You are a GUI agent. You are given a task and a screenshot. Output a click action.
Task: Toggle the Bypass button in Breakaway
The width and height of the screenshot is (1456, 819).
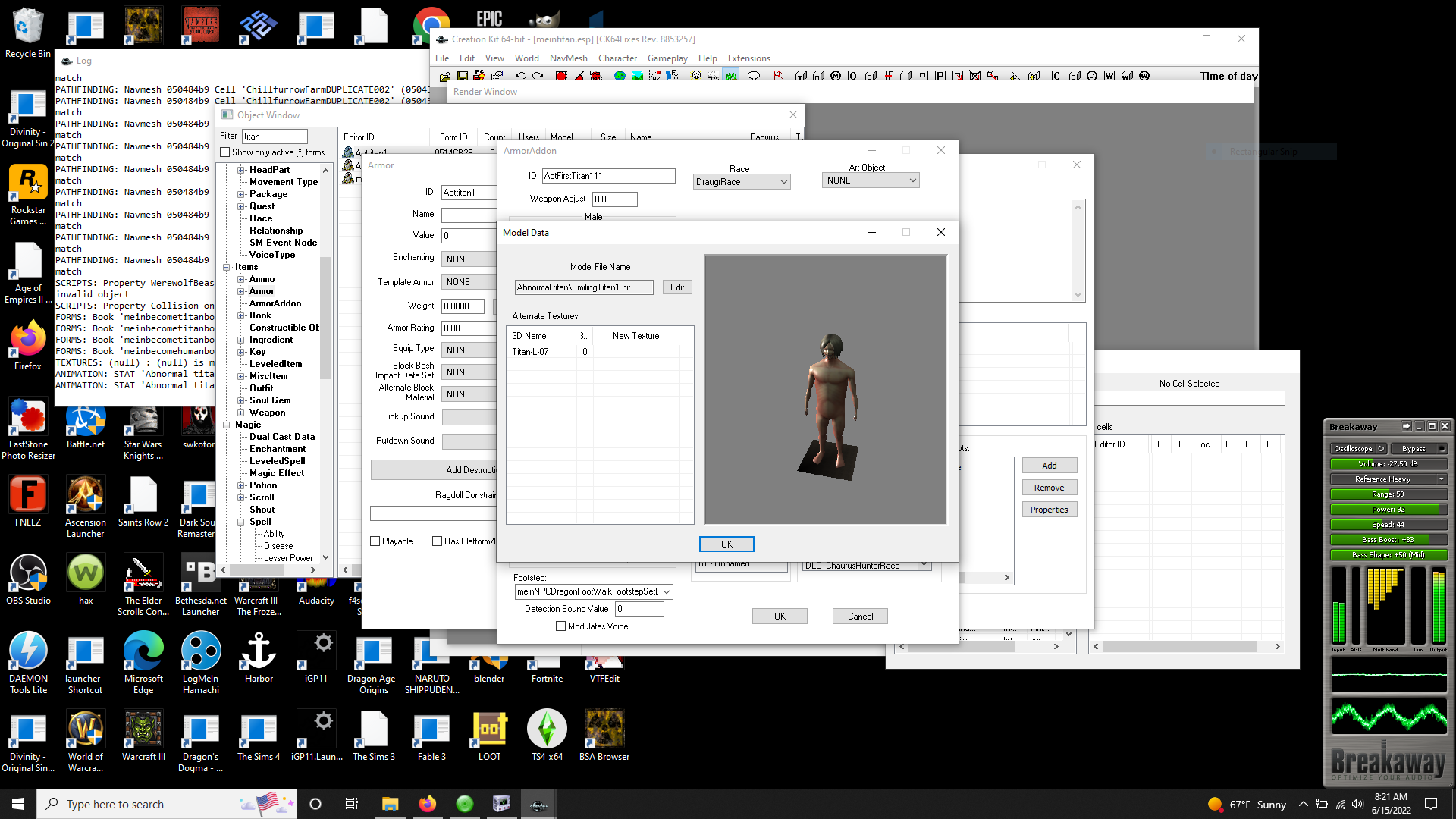click(x=1420, y=449)
